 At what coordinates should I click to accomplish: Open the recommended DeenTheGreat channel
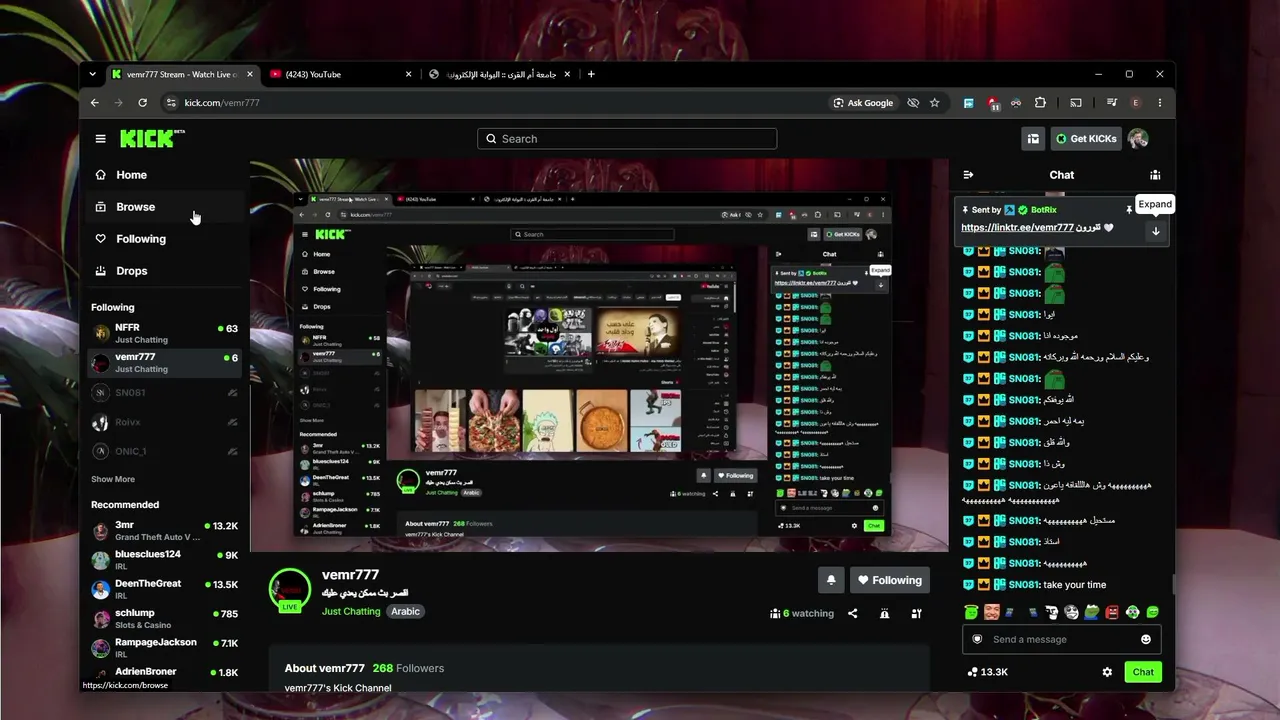(x=166, y=589)
